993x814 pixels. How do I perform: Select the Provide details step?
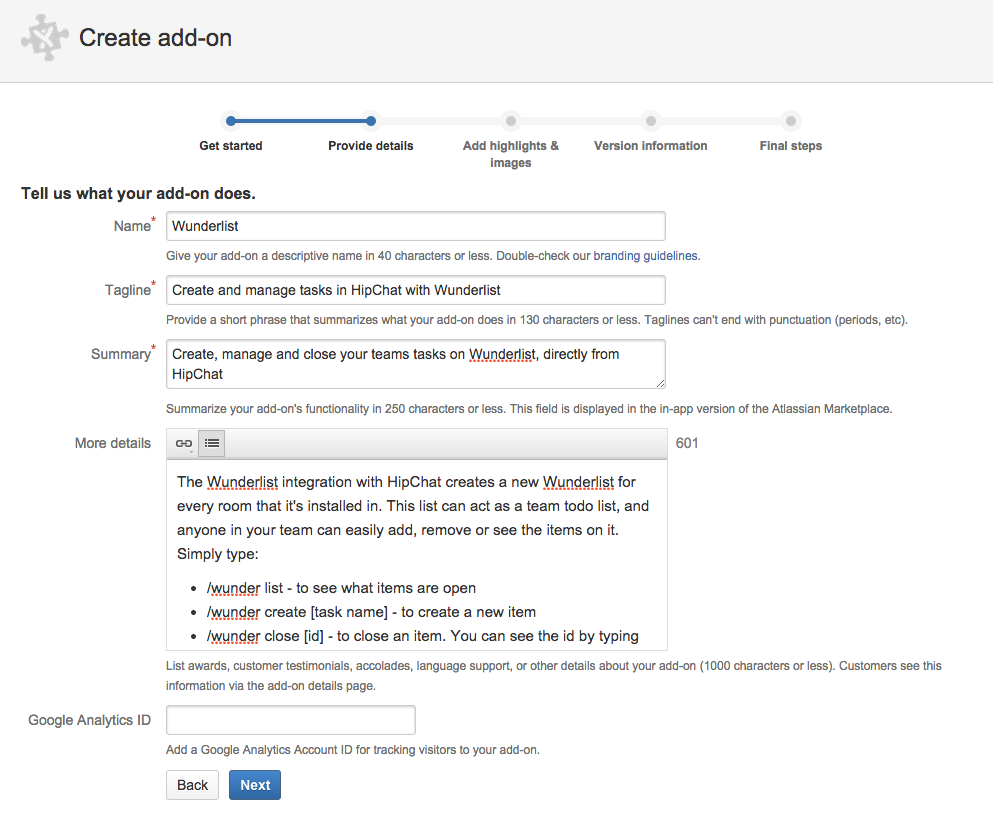point(370,146)
